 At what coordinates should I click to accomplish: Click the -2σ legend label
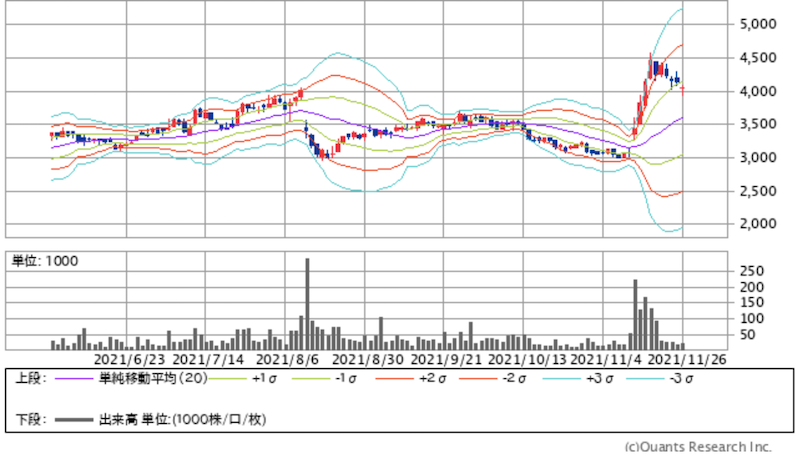click(x=514, y=379)
